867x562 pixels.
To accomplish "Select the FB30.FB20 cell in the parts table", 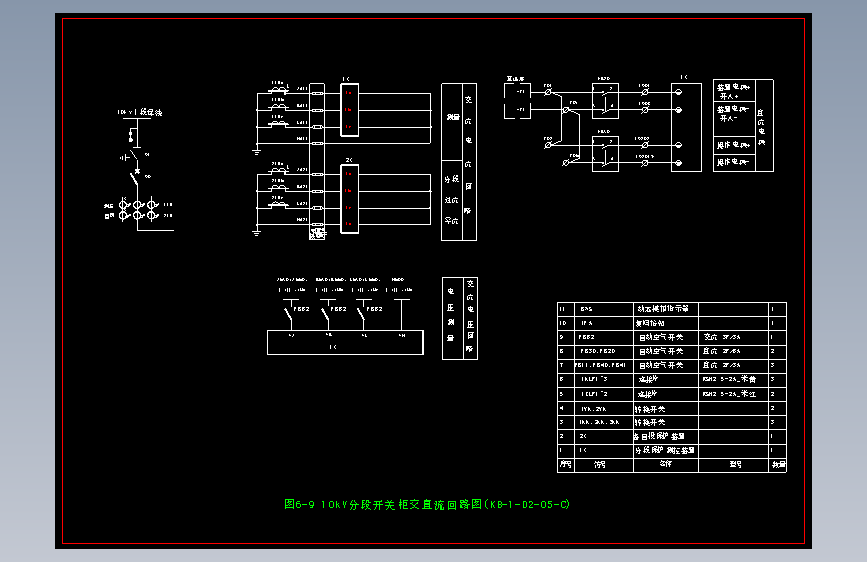I will (604, 351).
